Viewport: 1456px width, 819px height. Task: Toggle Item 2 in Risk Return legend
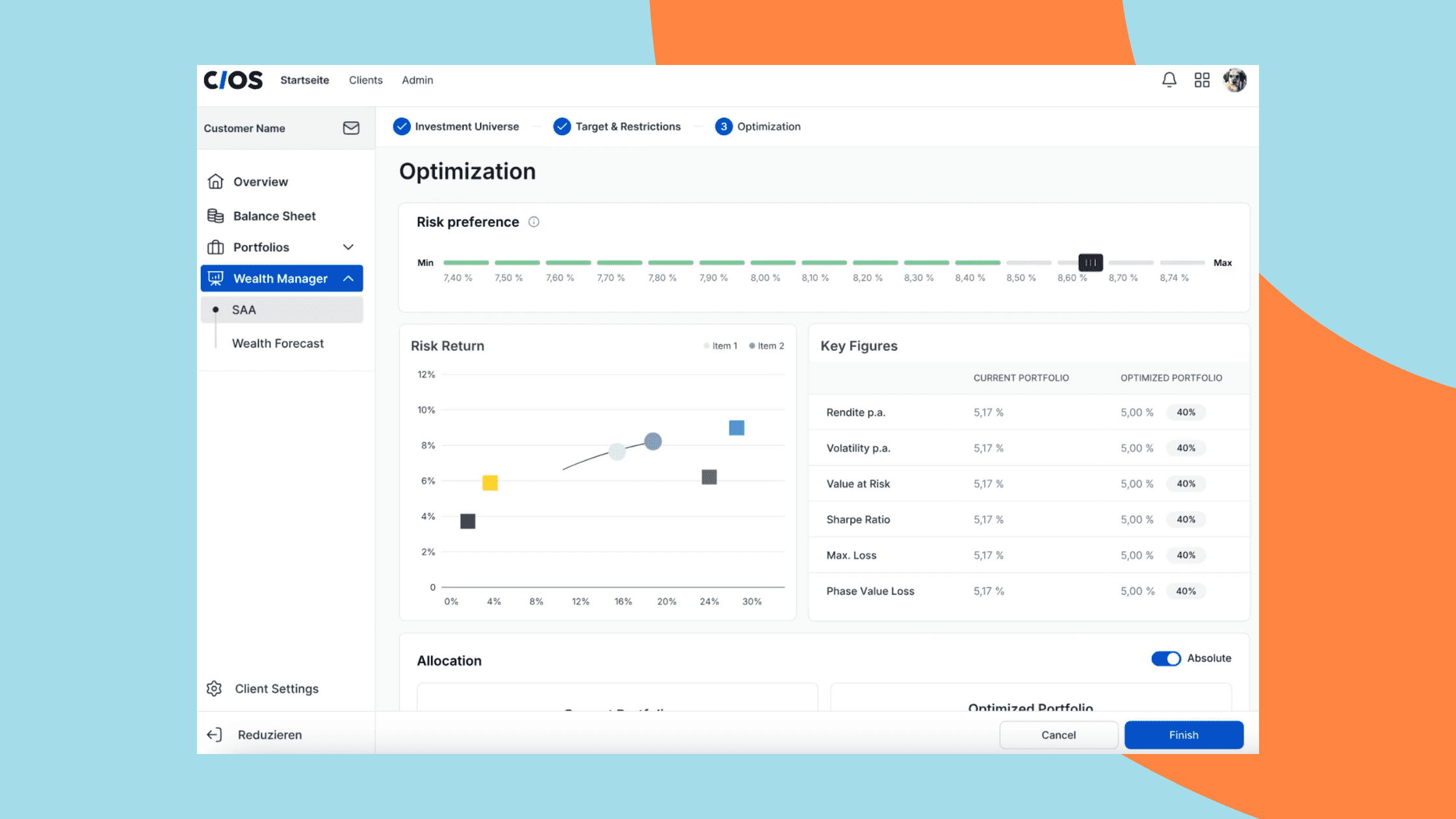[766, 346]
